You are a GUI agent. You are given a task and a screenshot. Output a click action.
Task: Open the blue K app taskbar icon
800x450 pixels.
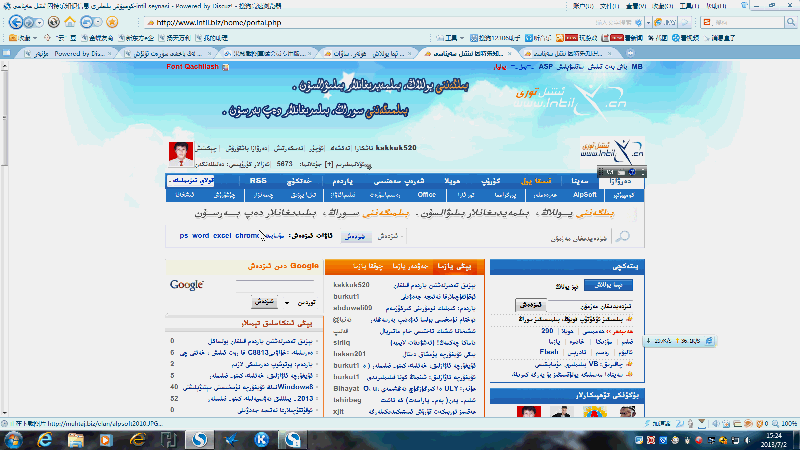point(262,440)
